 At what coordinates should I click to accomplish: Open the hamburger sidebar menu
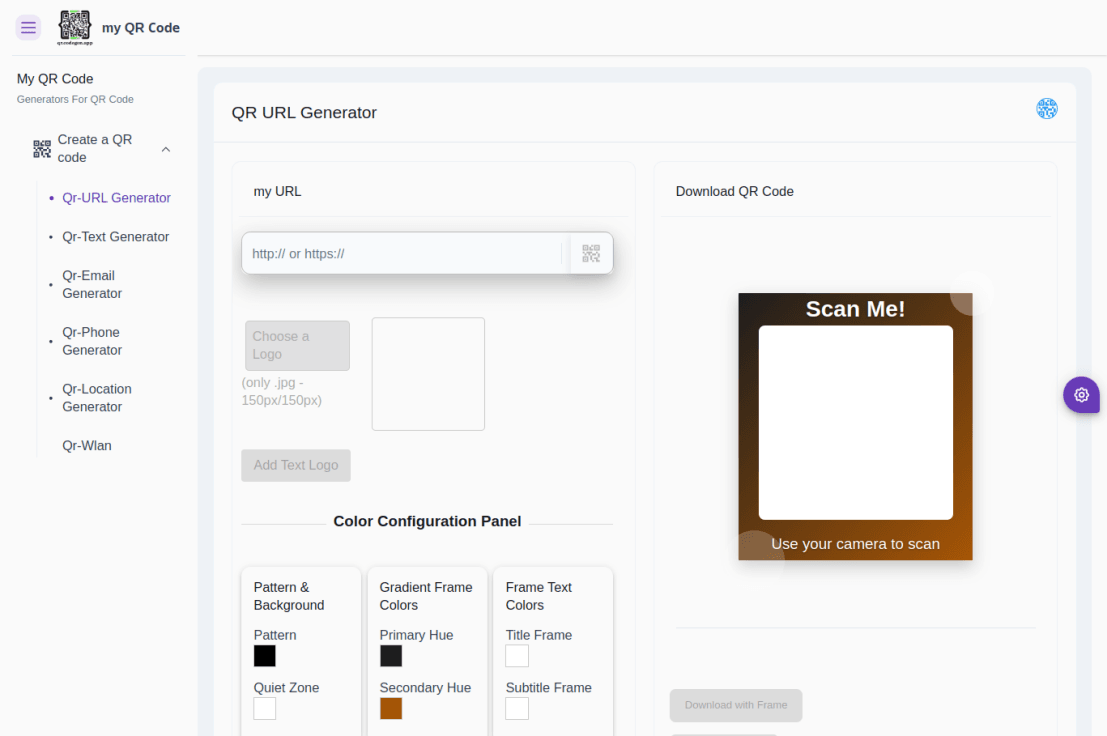pyautogui.click(x=28, y=28)
